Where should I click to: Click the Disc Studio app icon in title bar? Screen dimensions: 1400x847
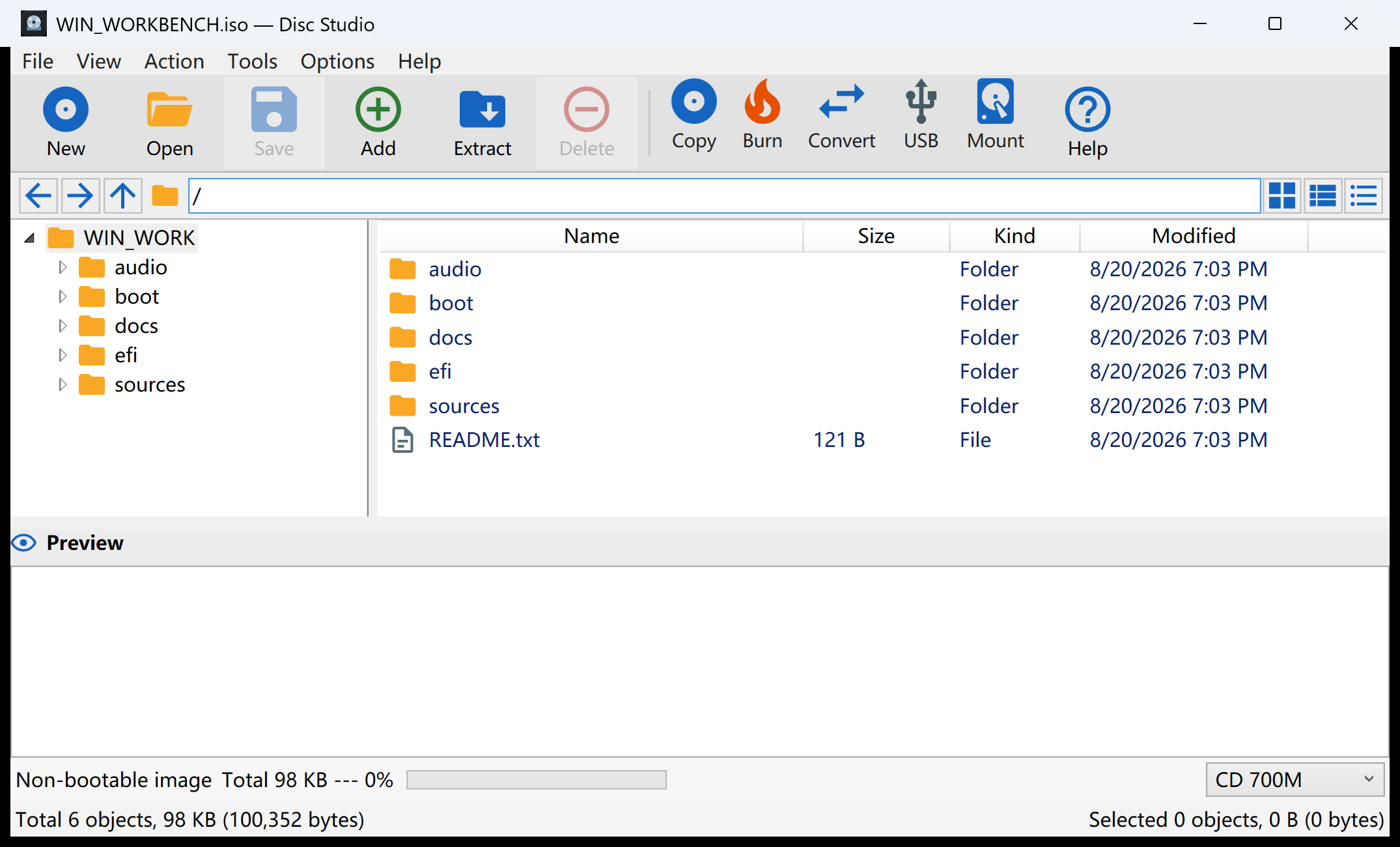click(x=34, y=23)
